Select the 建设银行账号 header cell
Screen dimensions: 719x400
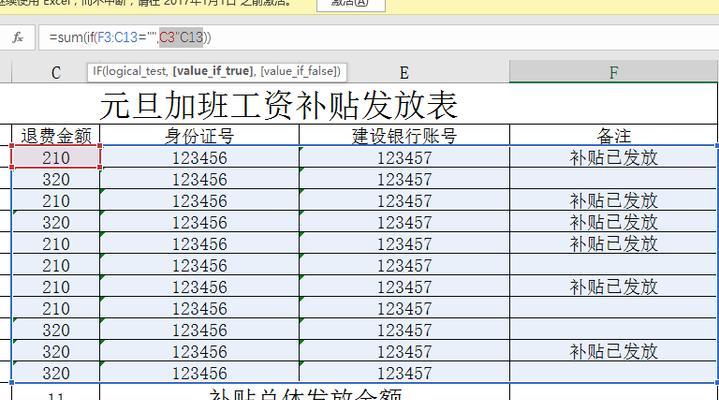pos(404,135)
